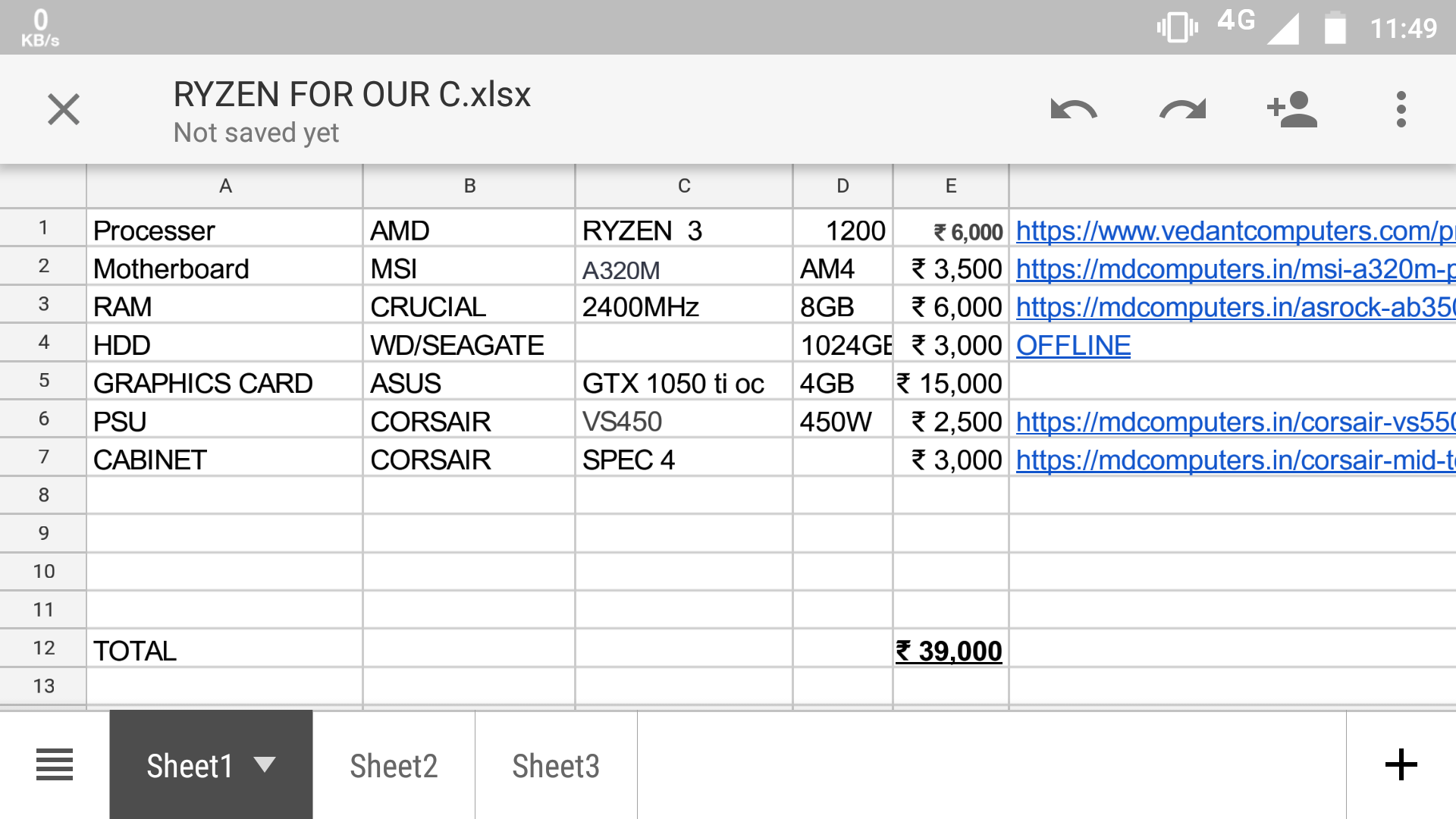This screenshot has width=1456, height=819.
Task: Select the 'ASUS' cell
Action: point(469,380)
